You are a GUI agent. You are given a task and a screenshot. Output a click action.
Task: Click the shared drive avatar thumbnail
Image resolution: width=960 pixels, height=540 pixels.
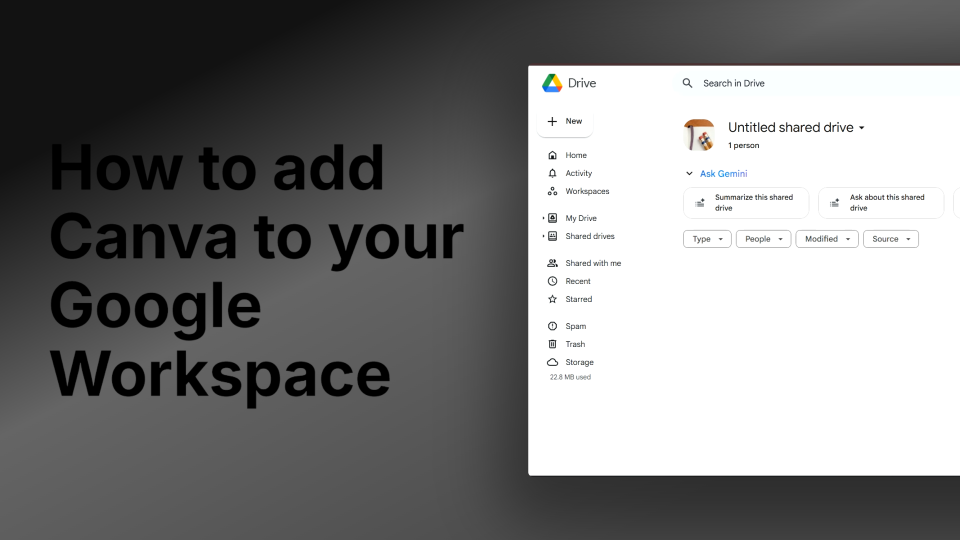[x=699, y=135]
